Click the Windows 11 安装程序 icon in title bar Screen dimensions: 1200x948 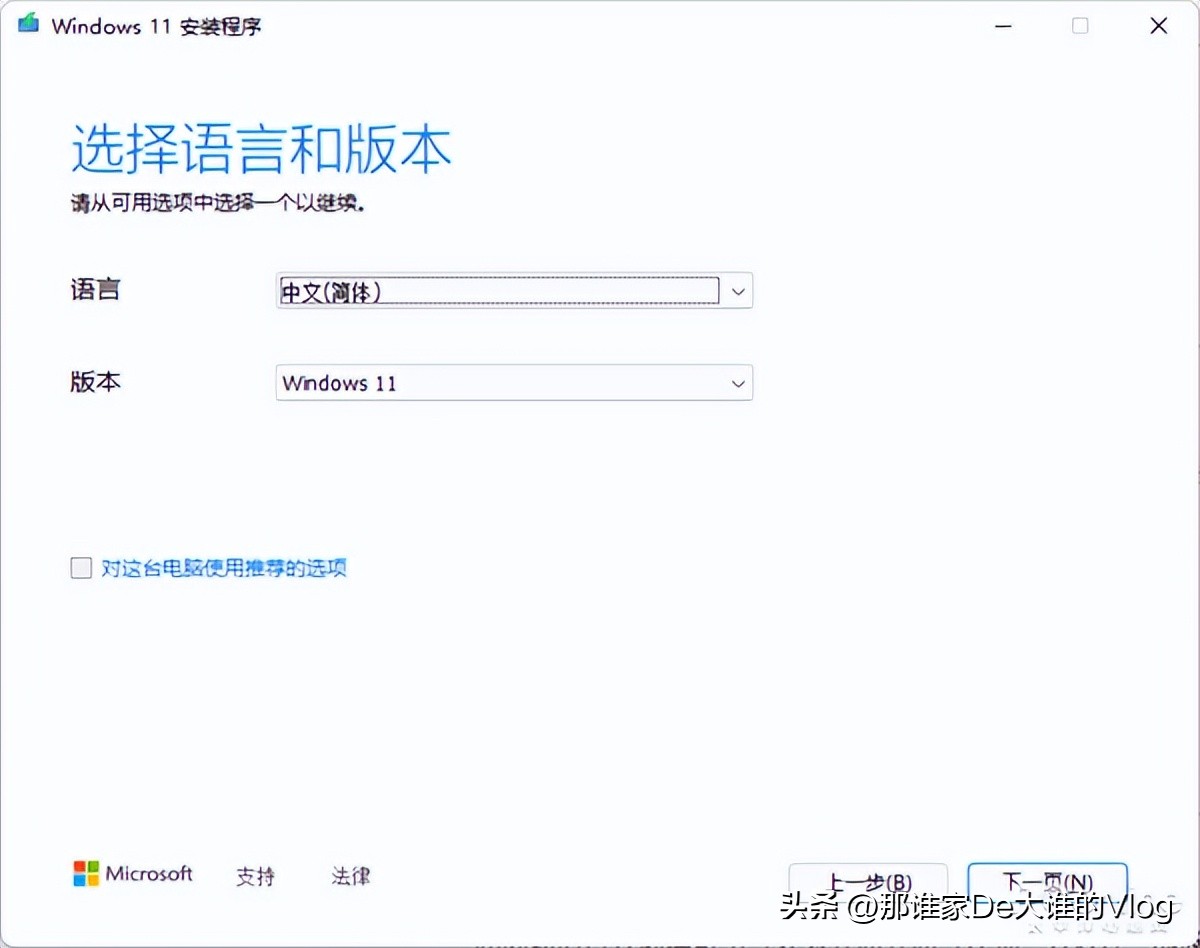tap(26, 24)
